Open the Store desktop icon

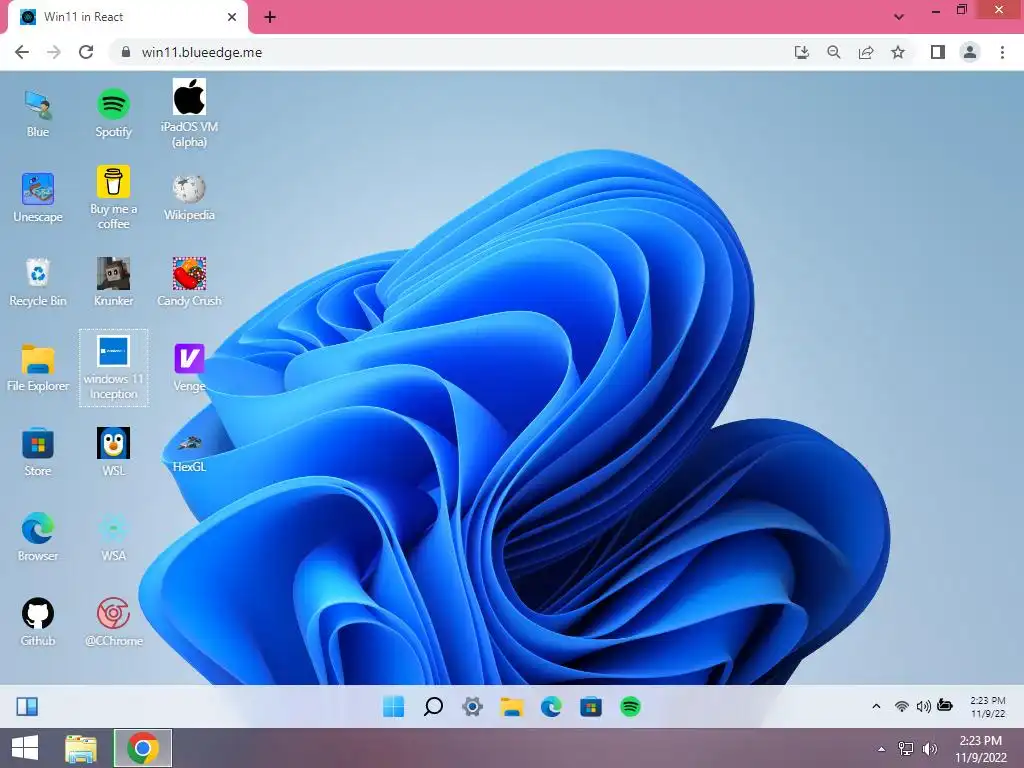click(38, 453)
